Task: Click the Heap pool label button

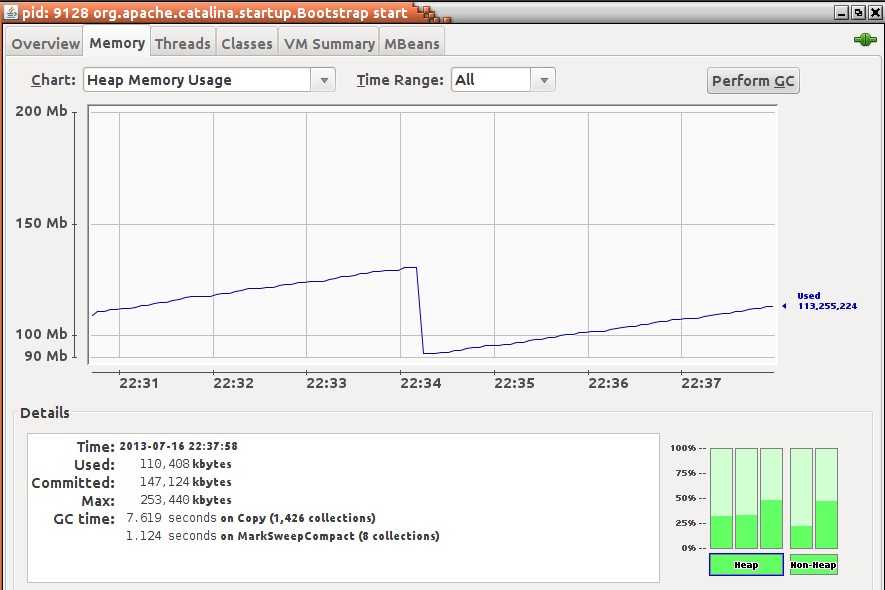Action: pyautogui.click(x=746, y=565)
